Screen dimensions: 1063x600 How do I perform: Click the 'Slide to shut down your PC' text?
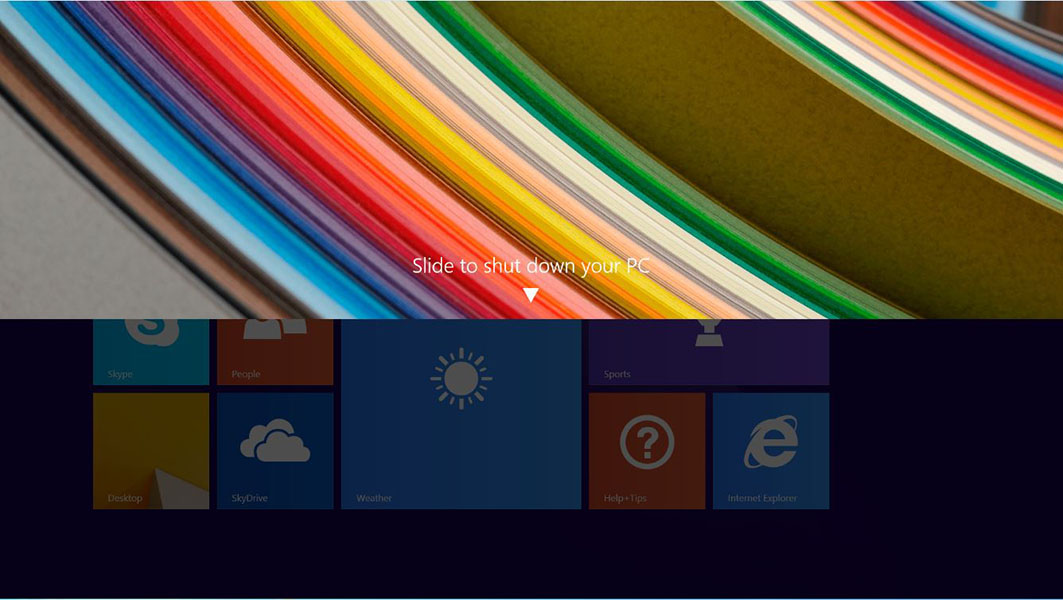(x=531, y=265)
